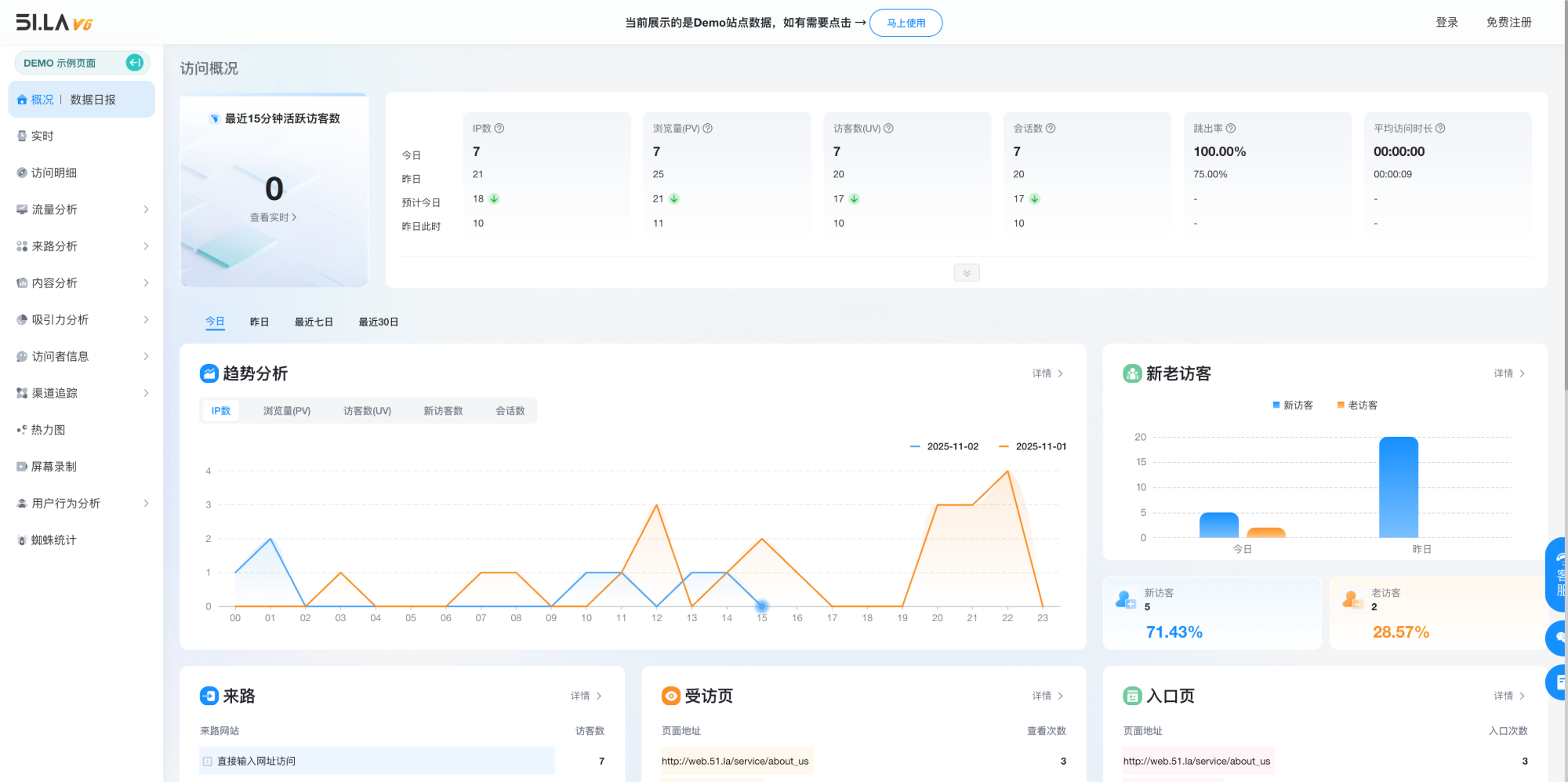This screenshot has height=782, width=1568.
Task: Click help icon next to IP数
Action: pos(499,129)
